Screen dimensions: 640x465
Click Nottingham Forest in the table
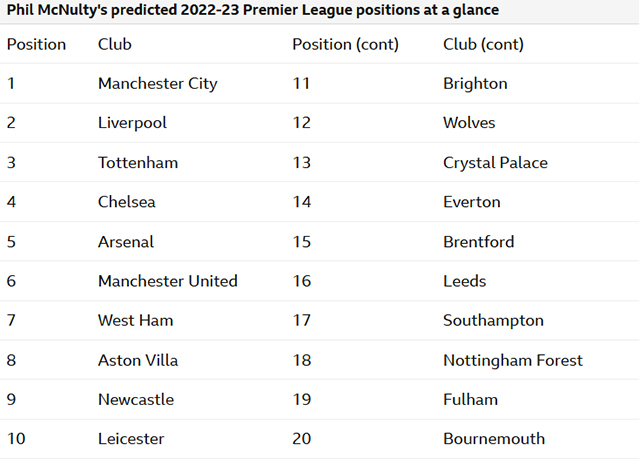[513, 360]
